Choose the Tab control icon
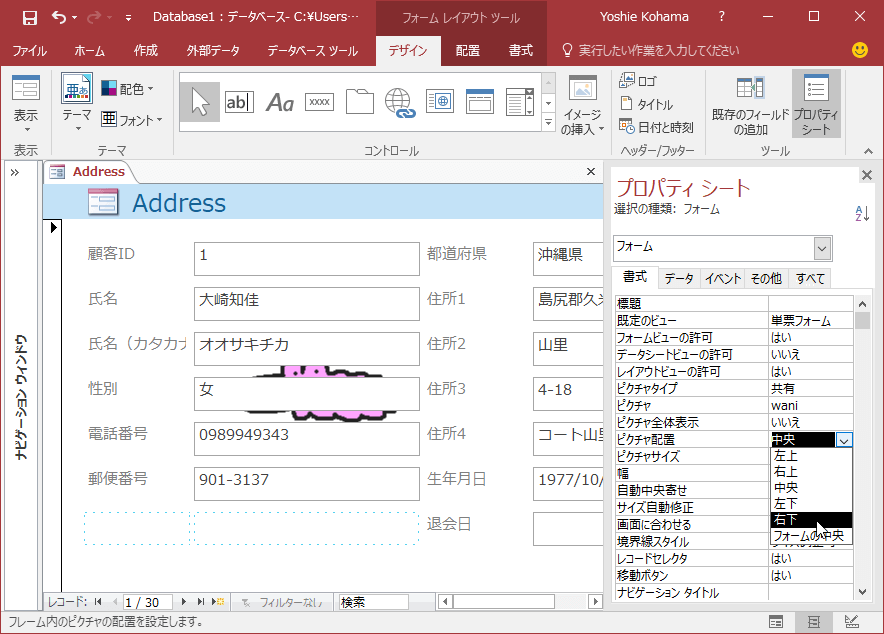 click(360, 102)
